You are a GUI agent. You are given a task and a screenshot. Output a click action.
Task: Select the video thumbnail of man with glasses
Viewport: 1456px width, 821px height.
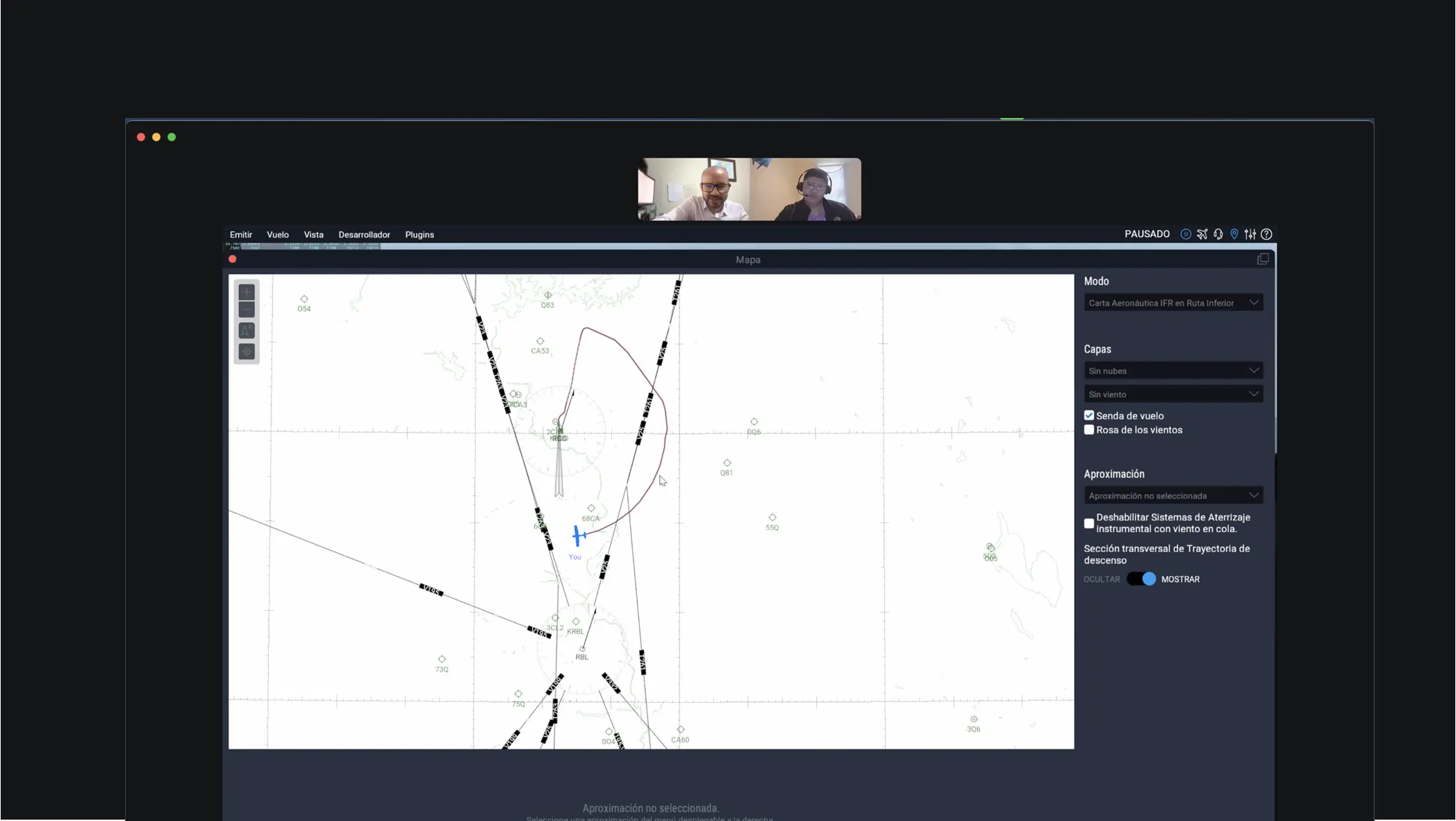[693, 189]
